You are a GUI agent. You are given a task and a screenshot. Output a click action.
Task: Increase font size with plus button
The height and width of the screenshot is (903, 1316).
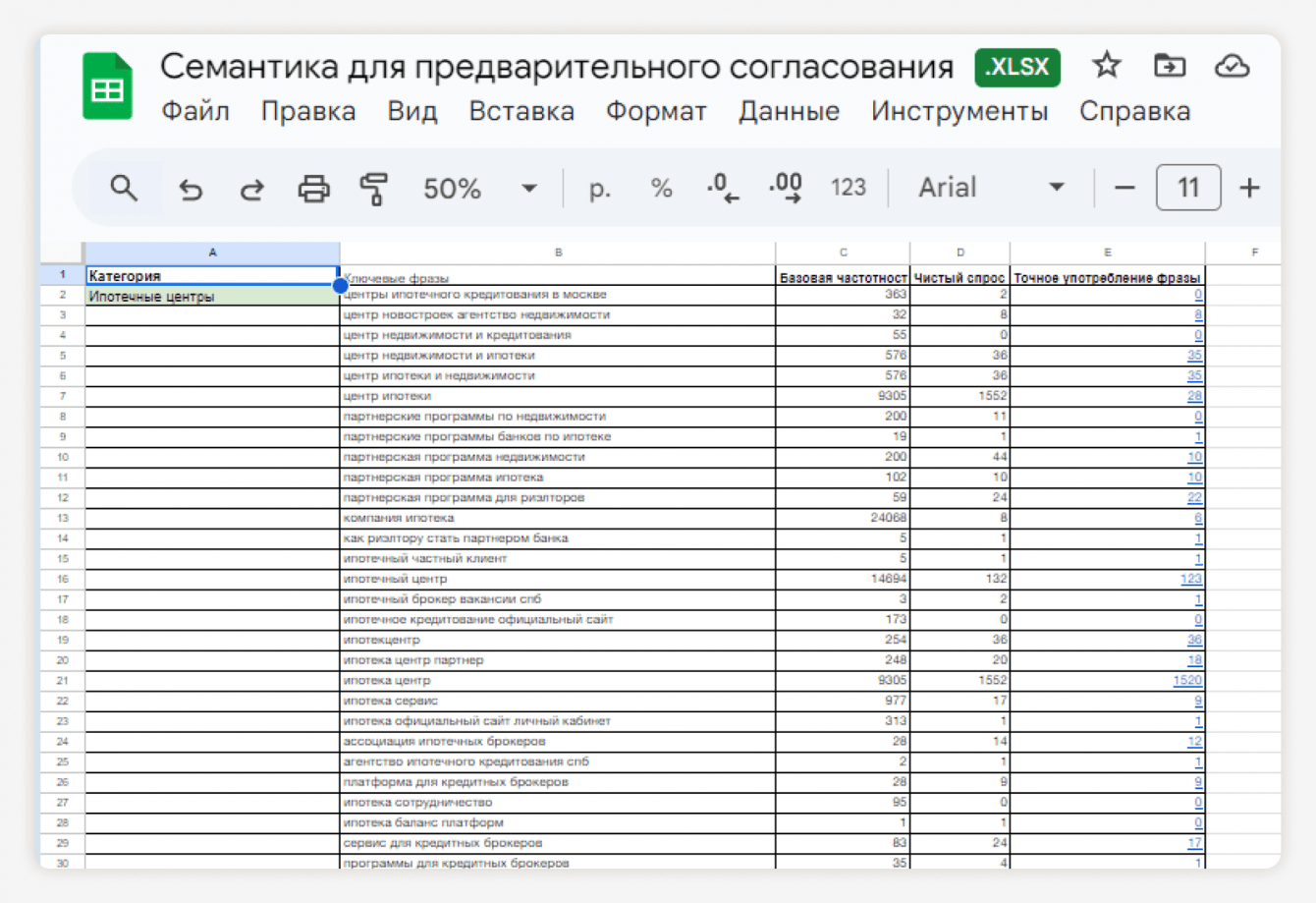[x=1249, y=188]
